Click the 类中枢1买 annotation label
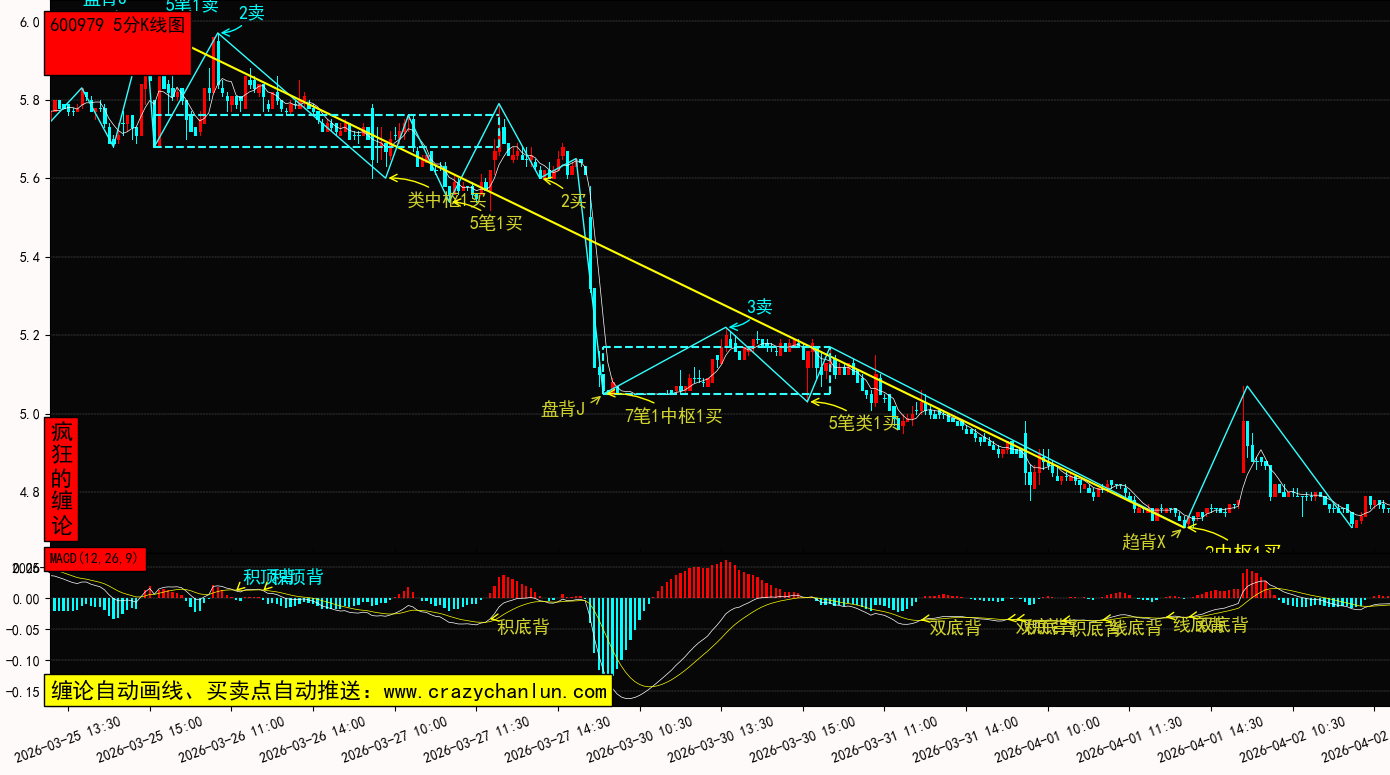Viewport: 1390px width, 775px height. click(446, 200)
